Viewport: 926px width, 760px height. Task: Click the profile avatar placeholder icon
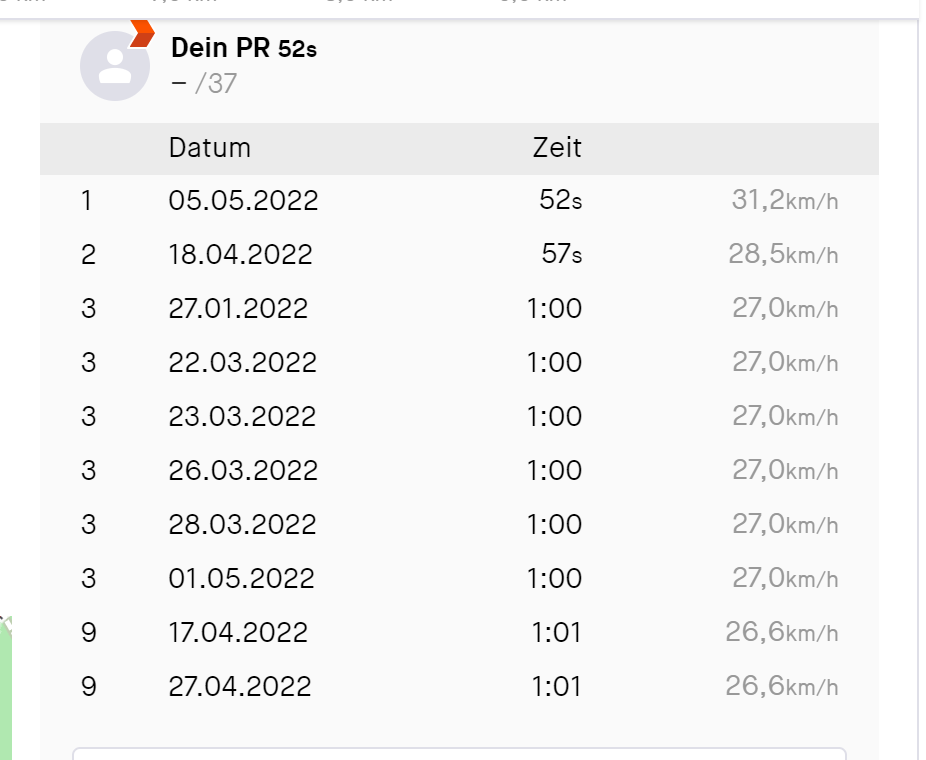pyautogui.click(x=115, y=66)
